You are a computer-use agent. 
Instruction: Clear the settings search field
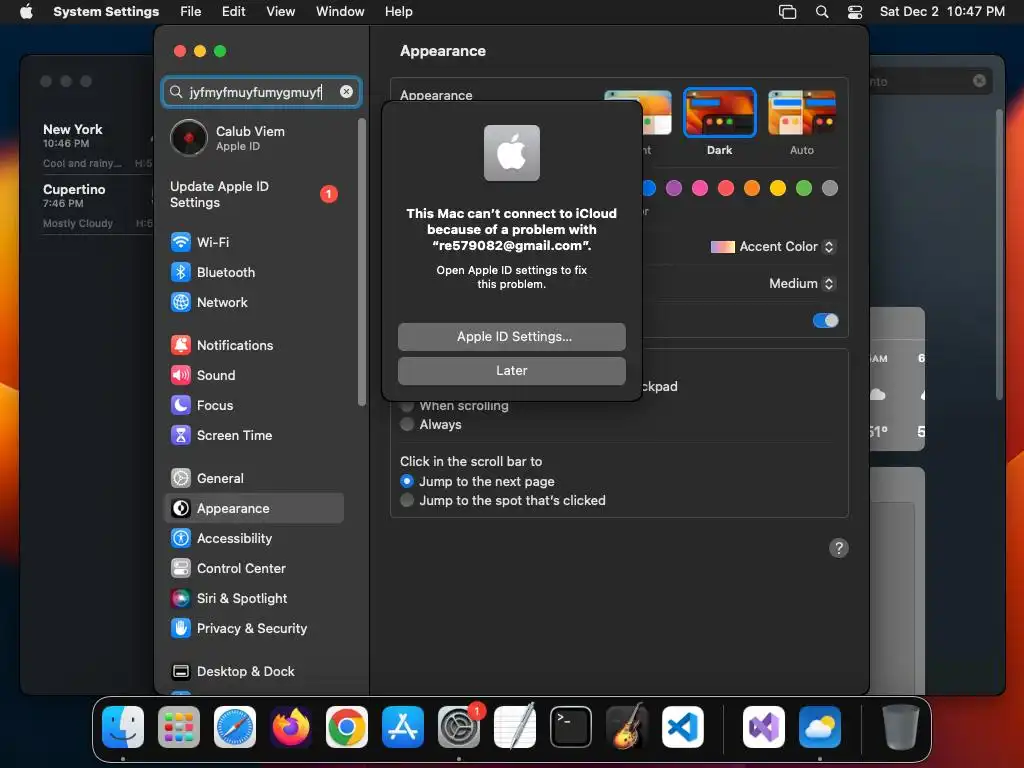pos(346,92)
